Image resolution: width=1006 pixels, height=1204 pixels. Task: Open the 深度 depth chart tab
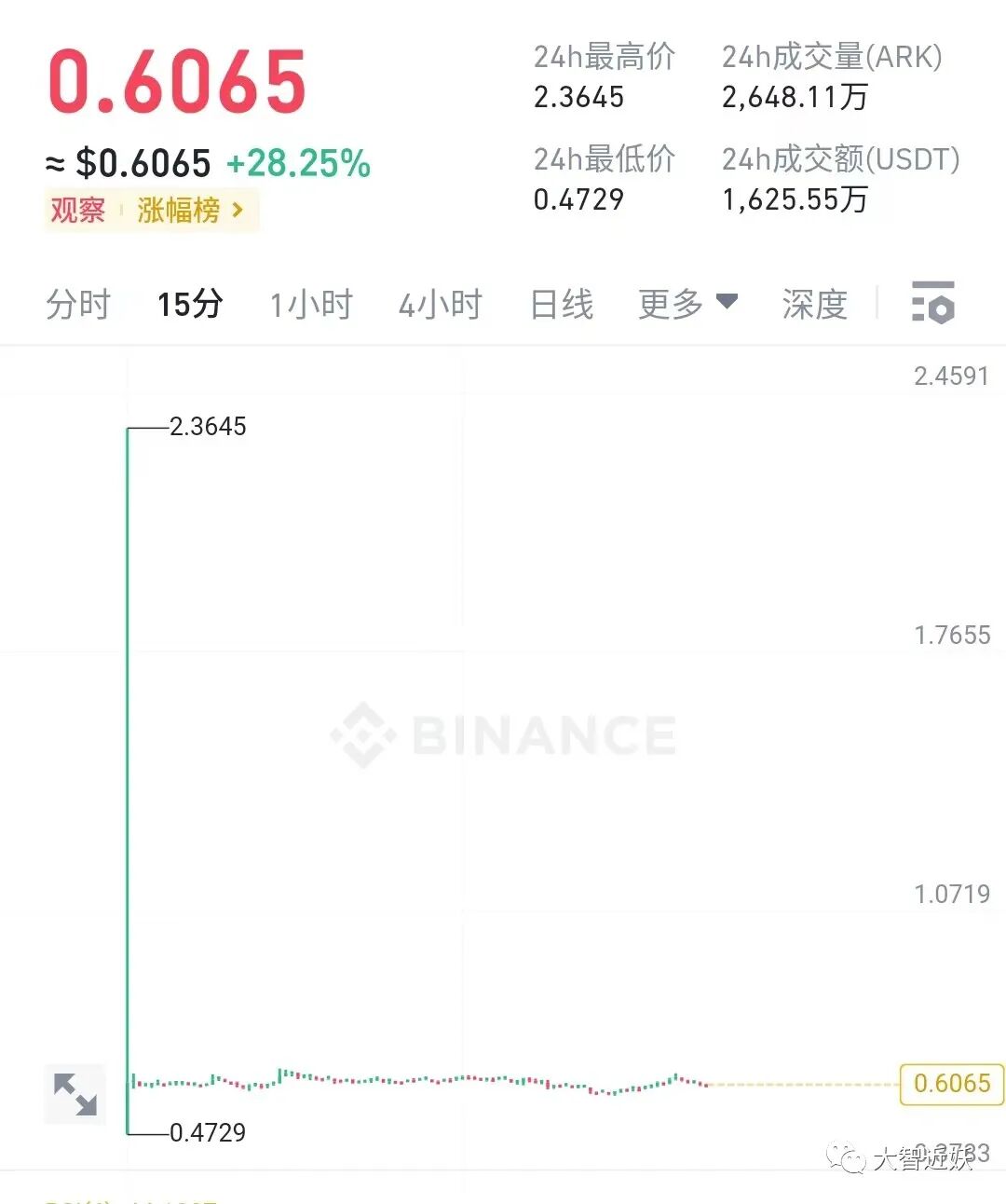pos(815,305)
